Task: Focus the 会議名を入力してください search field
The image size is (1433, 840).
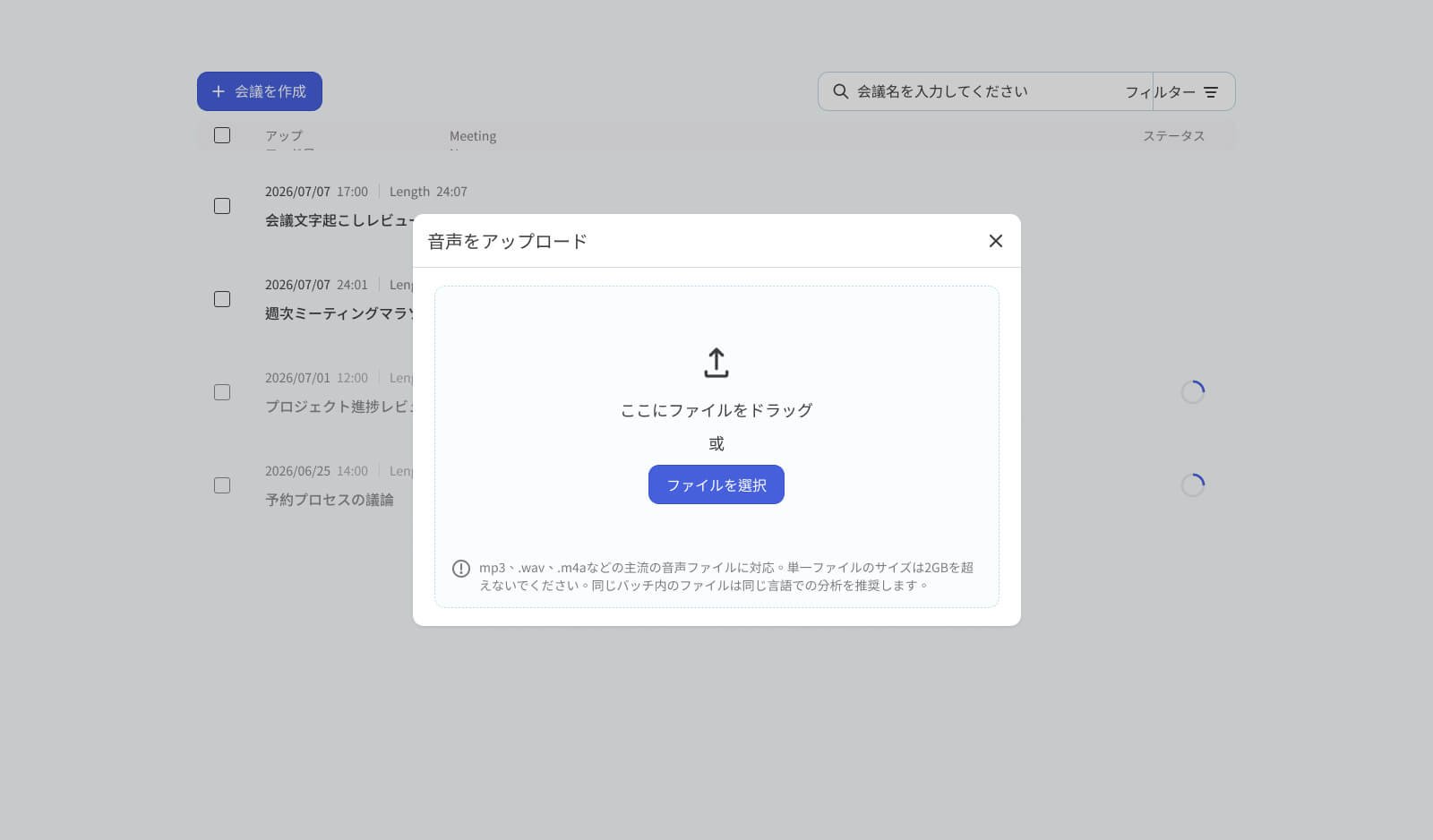Action: pyautogui.click(x=985, y=91)
